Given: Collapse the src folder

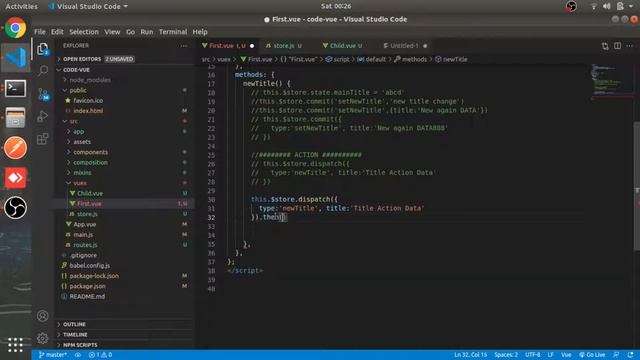Looking at the screenshot, I should point(124,121).
